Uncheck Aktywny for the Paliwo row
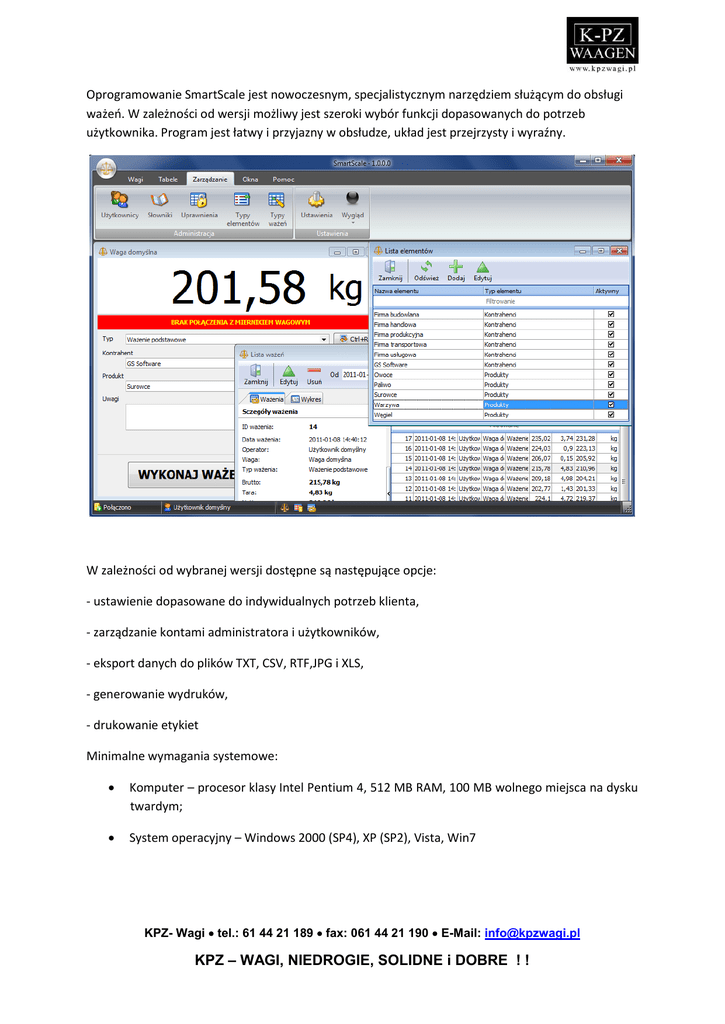This screenshot has height=1024, width=725. [611, 384]
